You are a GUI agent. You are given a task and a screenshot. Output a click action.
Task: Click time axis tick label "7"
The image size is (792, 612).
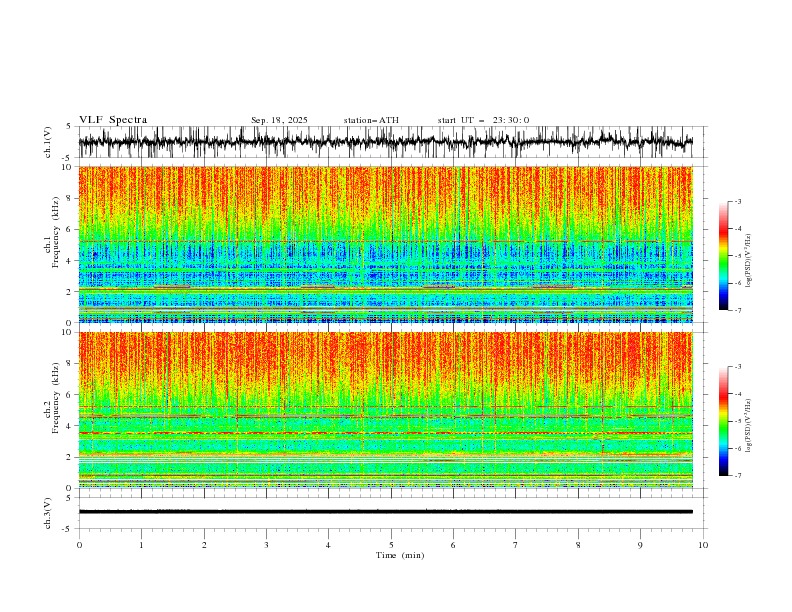(516, 545)
